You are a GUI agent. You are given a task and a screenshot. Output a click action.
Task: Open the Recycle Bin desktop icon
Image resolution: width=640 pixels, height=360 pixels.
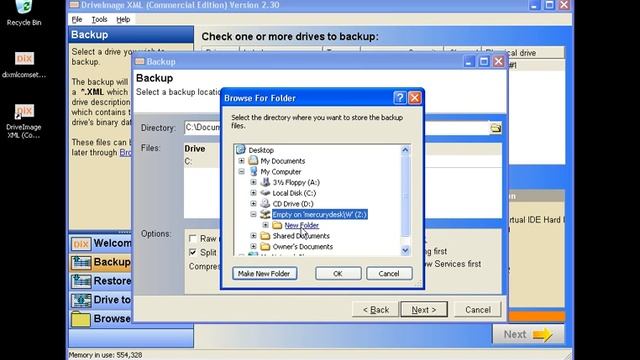coord(24,12)
